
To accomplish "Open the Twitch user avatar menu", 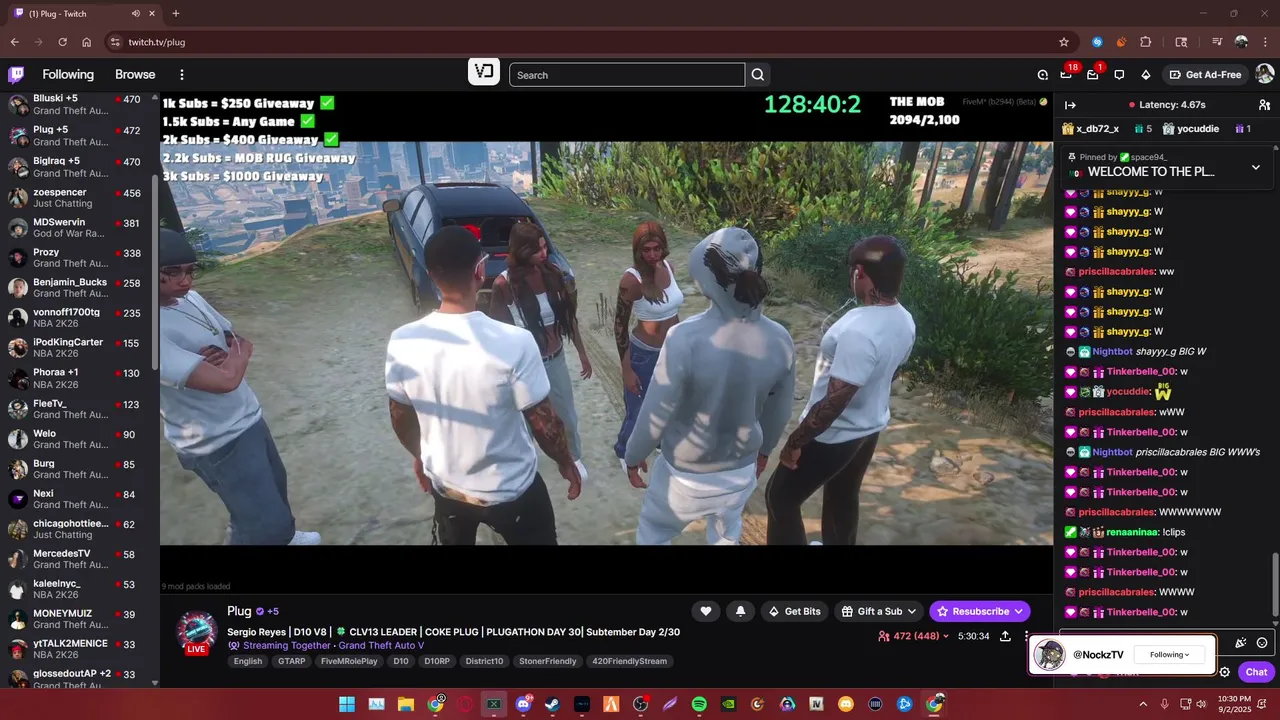I will tap(1264, 74).
